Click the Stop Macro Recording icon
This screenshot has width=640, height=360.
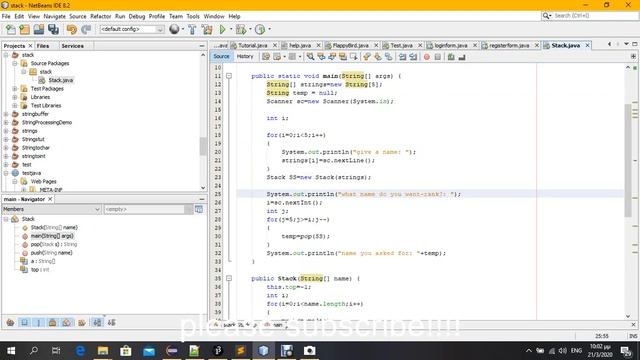tap(438, 57)
